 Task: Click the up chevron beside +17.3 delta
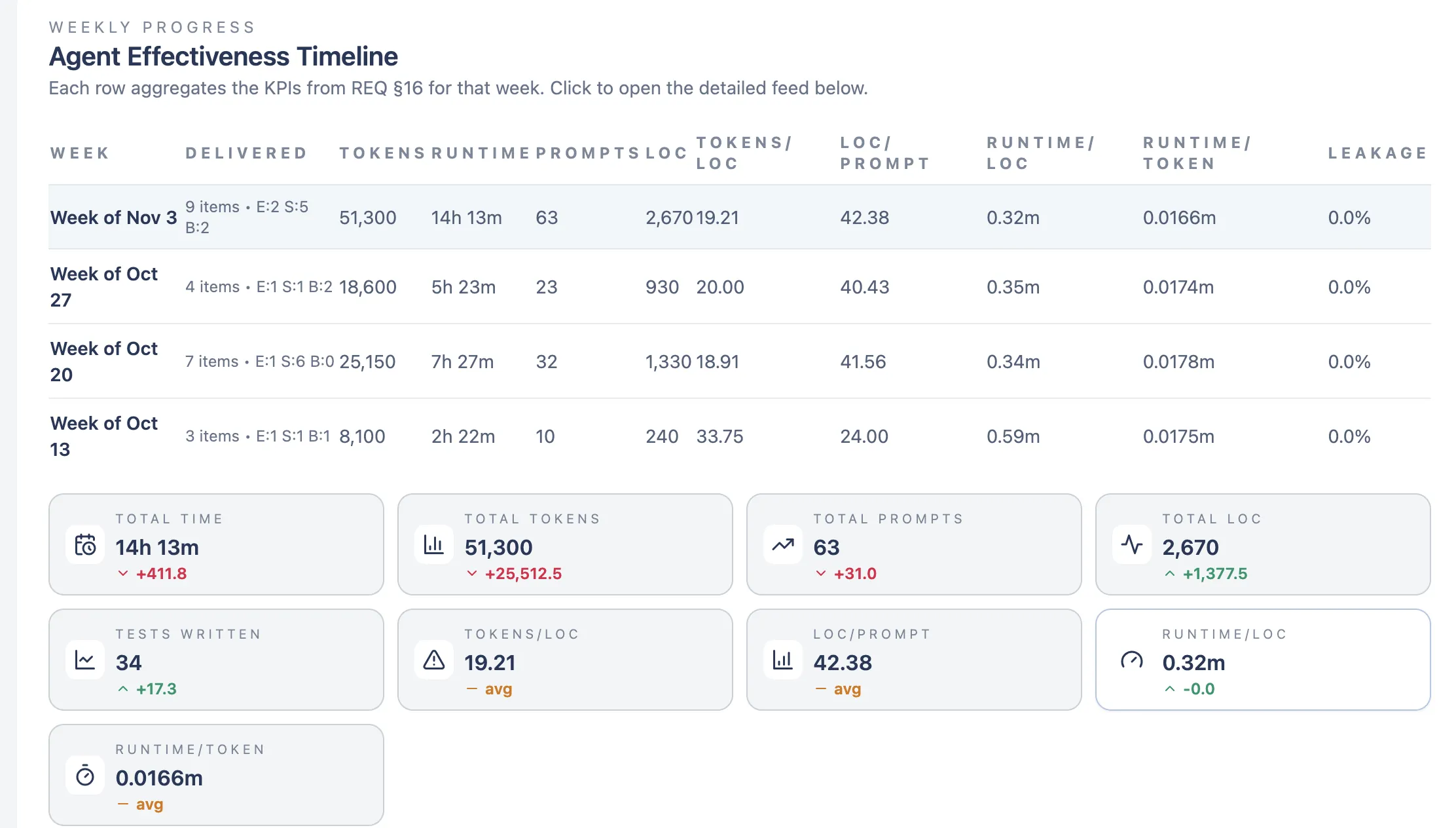[x=123, y=689]
